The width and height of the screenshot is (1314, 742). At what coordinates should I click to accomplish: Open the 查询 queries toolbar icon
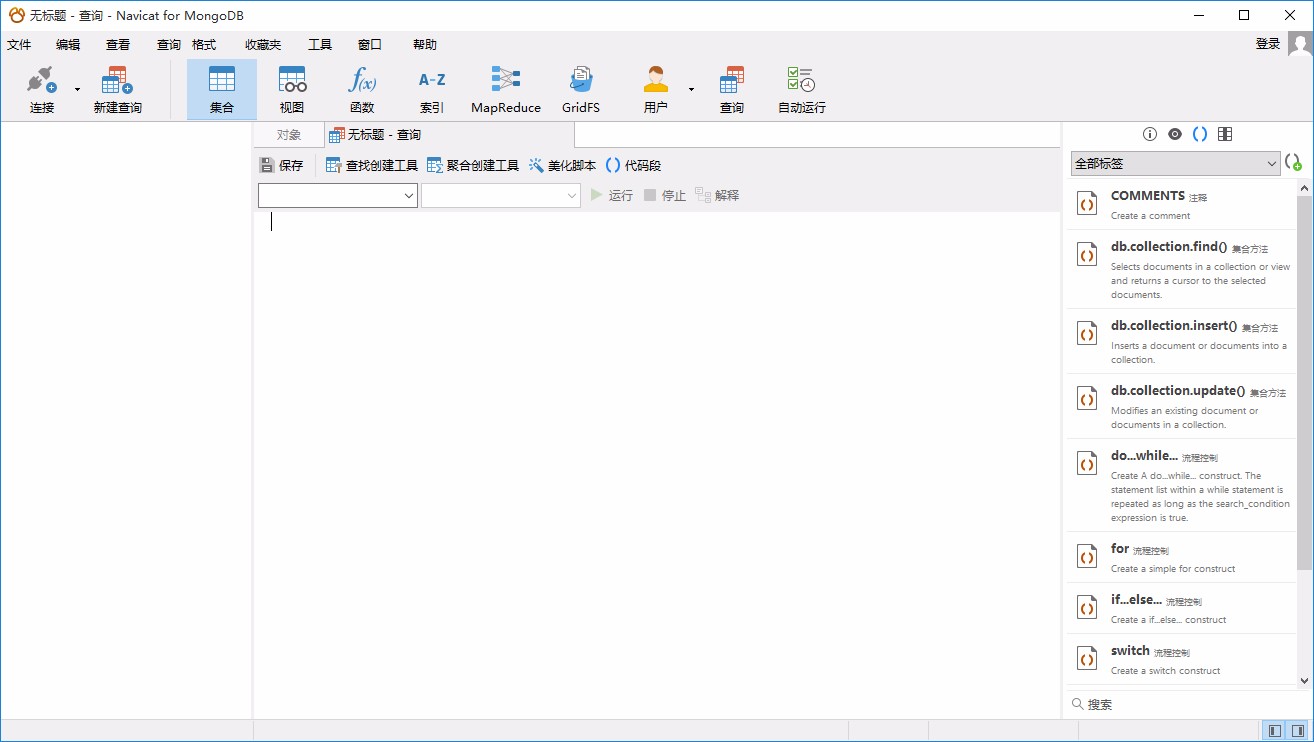tap(732, 80)
